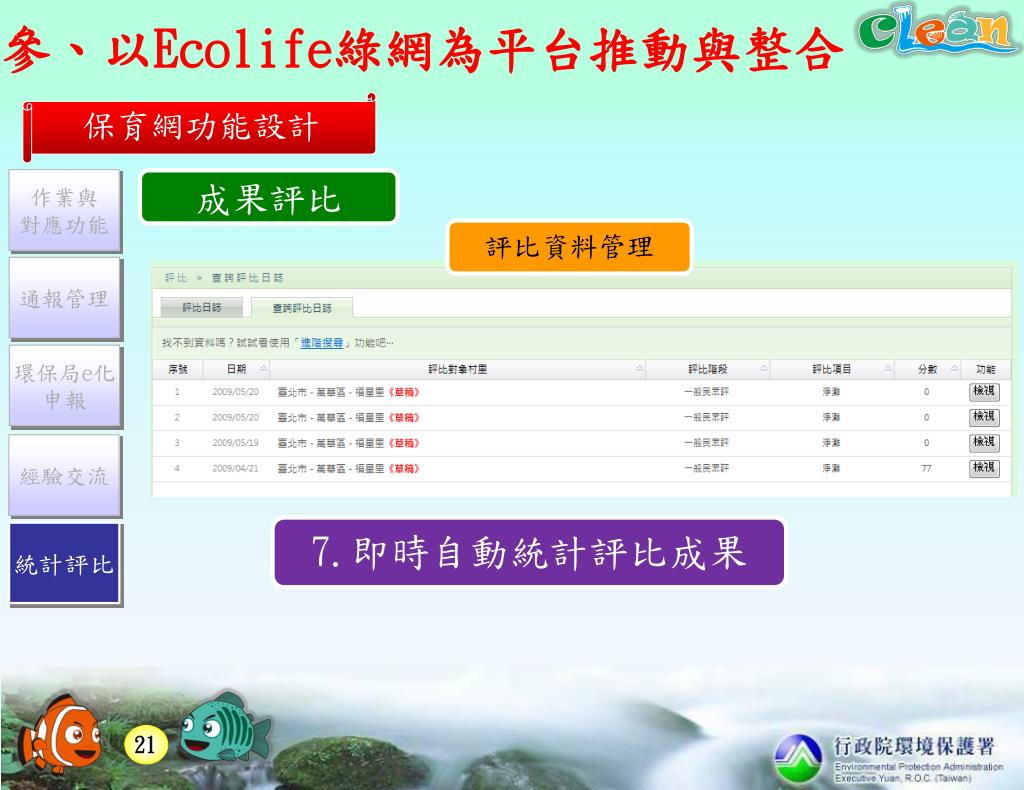Viewport: 1024px width, 790px height.
Task: Click the green 成果評比 button
Action: (268, 198)
